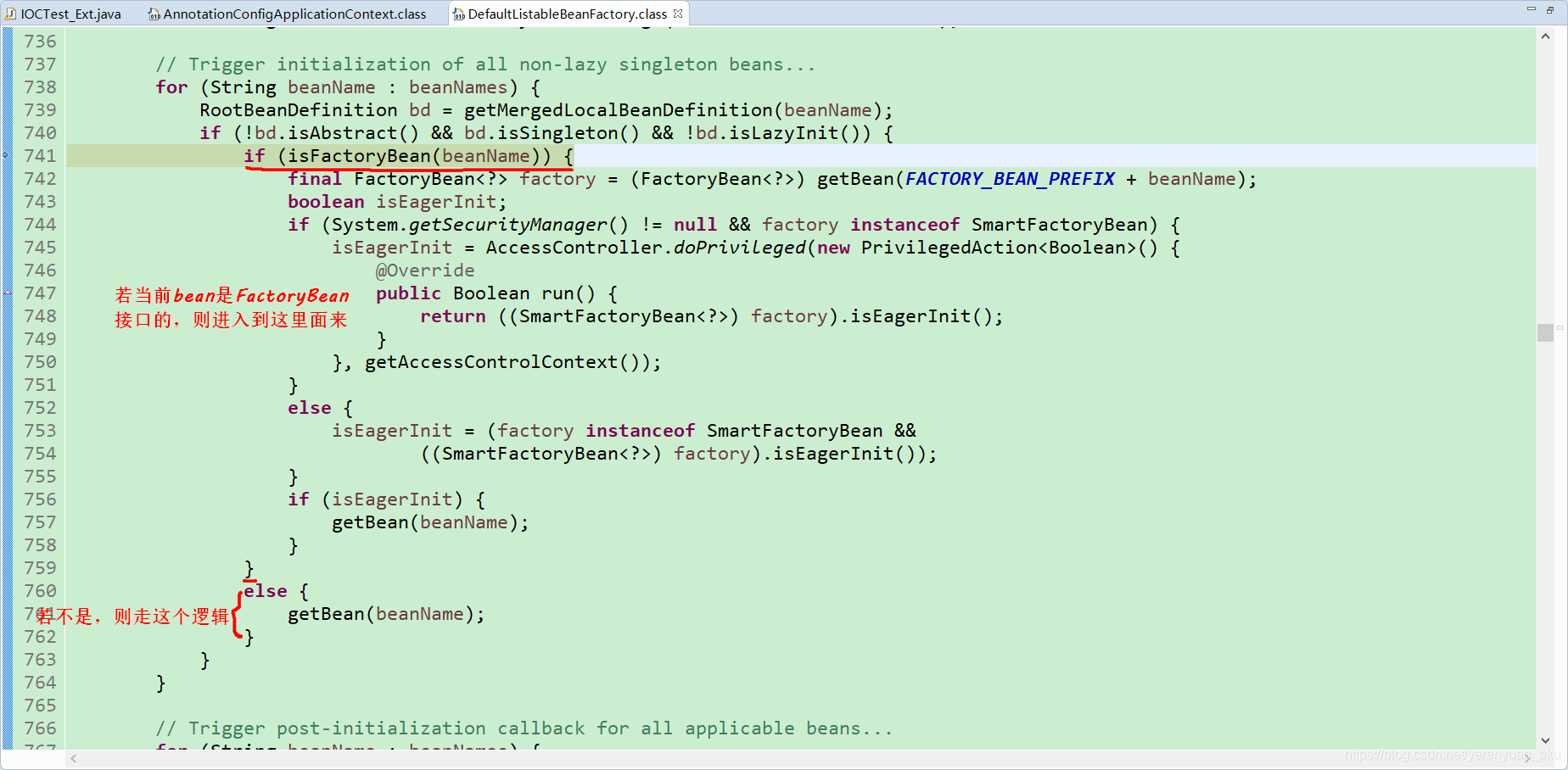The height and width of the screenshot is (770, 1568).
Task: Minimize the editor area
Action: pos(1532,9)
